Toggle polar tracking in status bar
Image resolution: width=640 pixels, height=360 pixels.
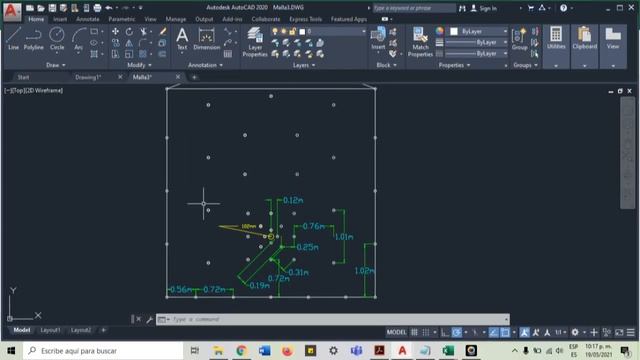tap(456, 332)
